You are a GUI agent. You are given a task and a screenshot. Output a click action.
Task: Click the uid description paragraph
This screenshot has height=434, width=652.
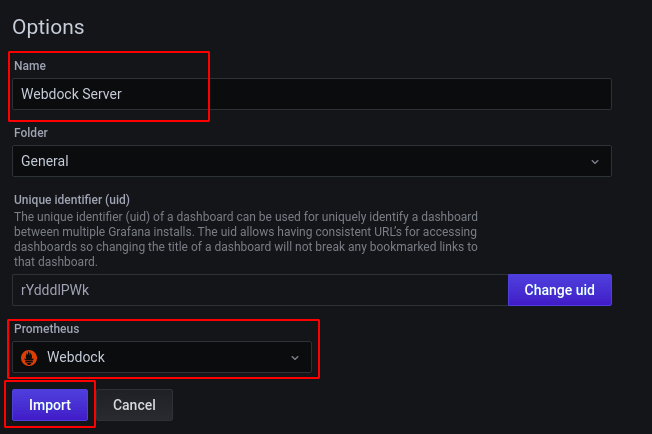pyautogui.click(x=250, y=239)
